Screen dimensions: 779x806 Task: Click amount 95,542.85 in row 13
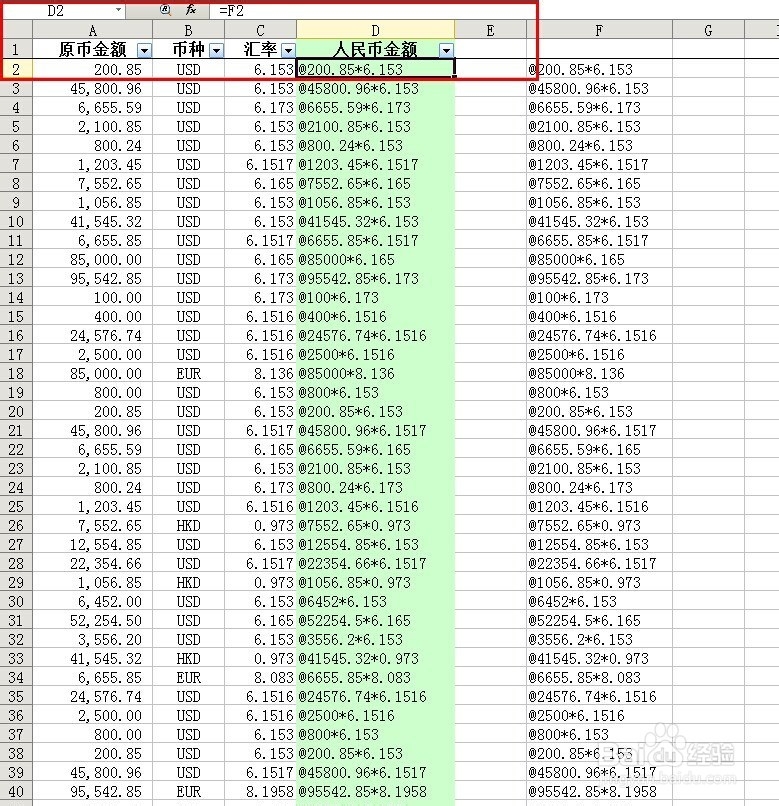93,279
